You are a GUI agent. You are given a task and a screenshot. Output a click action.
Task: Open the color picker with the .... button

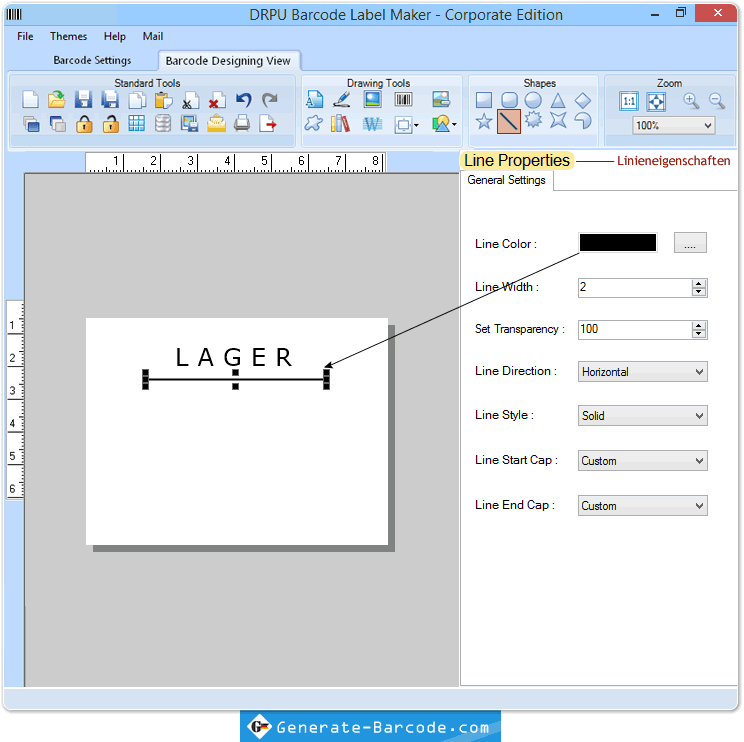point(690,242)
